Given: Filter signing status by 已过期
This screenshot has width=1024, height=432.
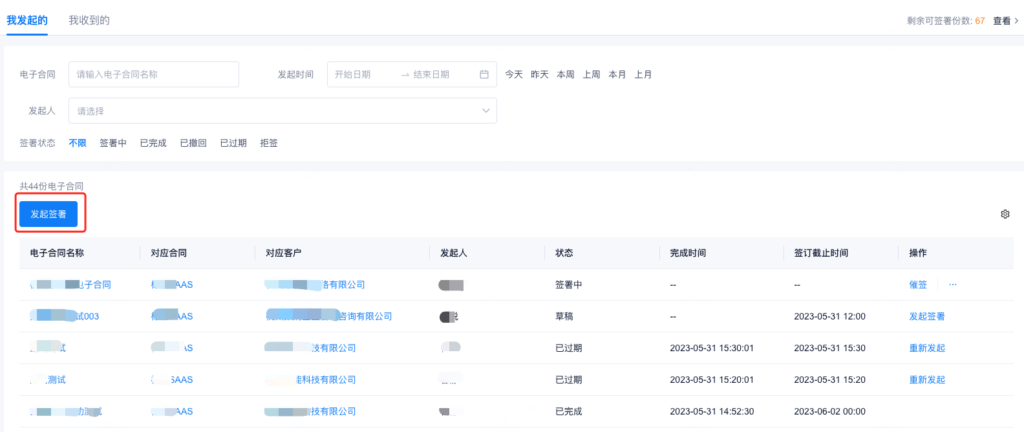Looking at the screenshot, I should (233, 143).
